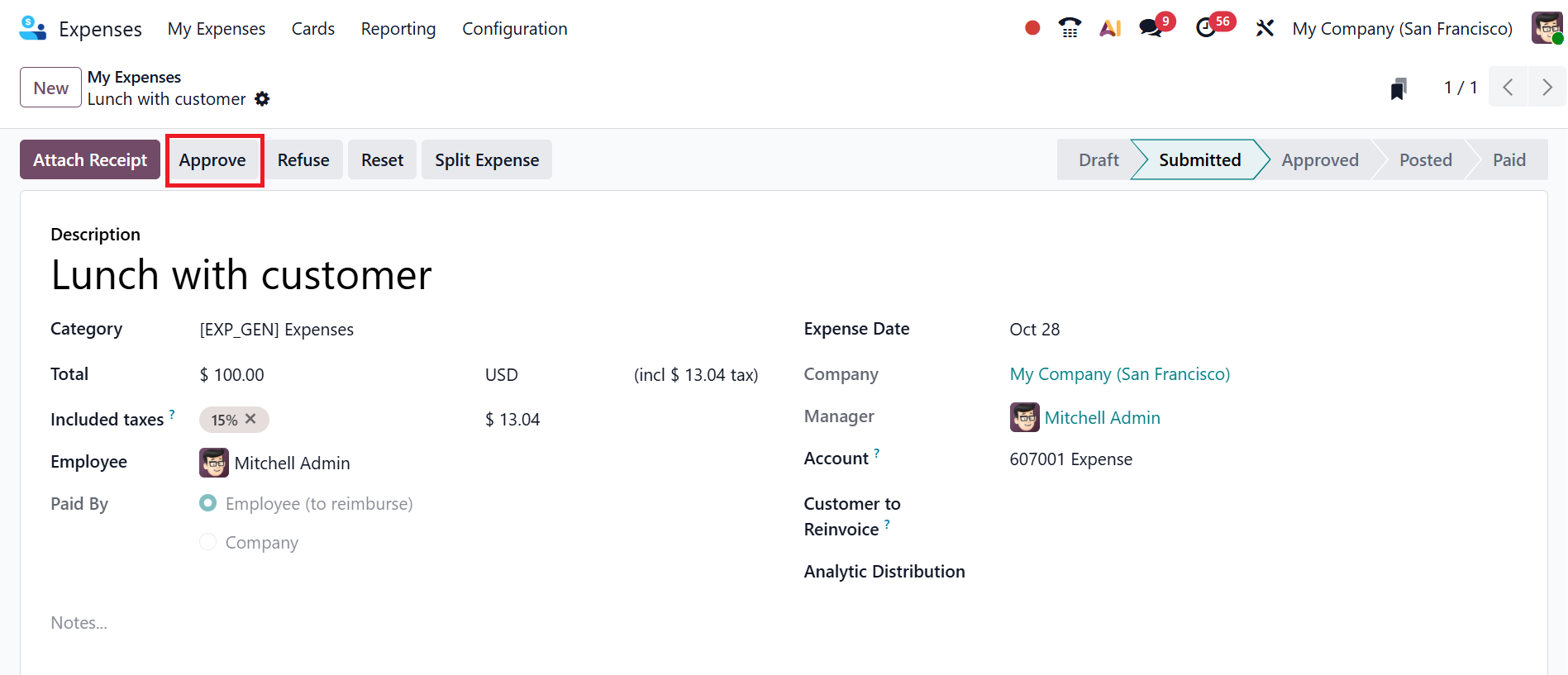Remove the 15% included tax tag
This screenshot has width=1568, height=675.
click(251, 419)
